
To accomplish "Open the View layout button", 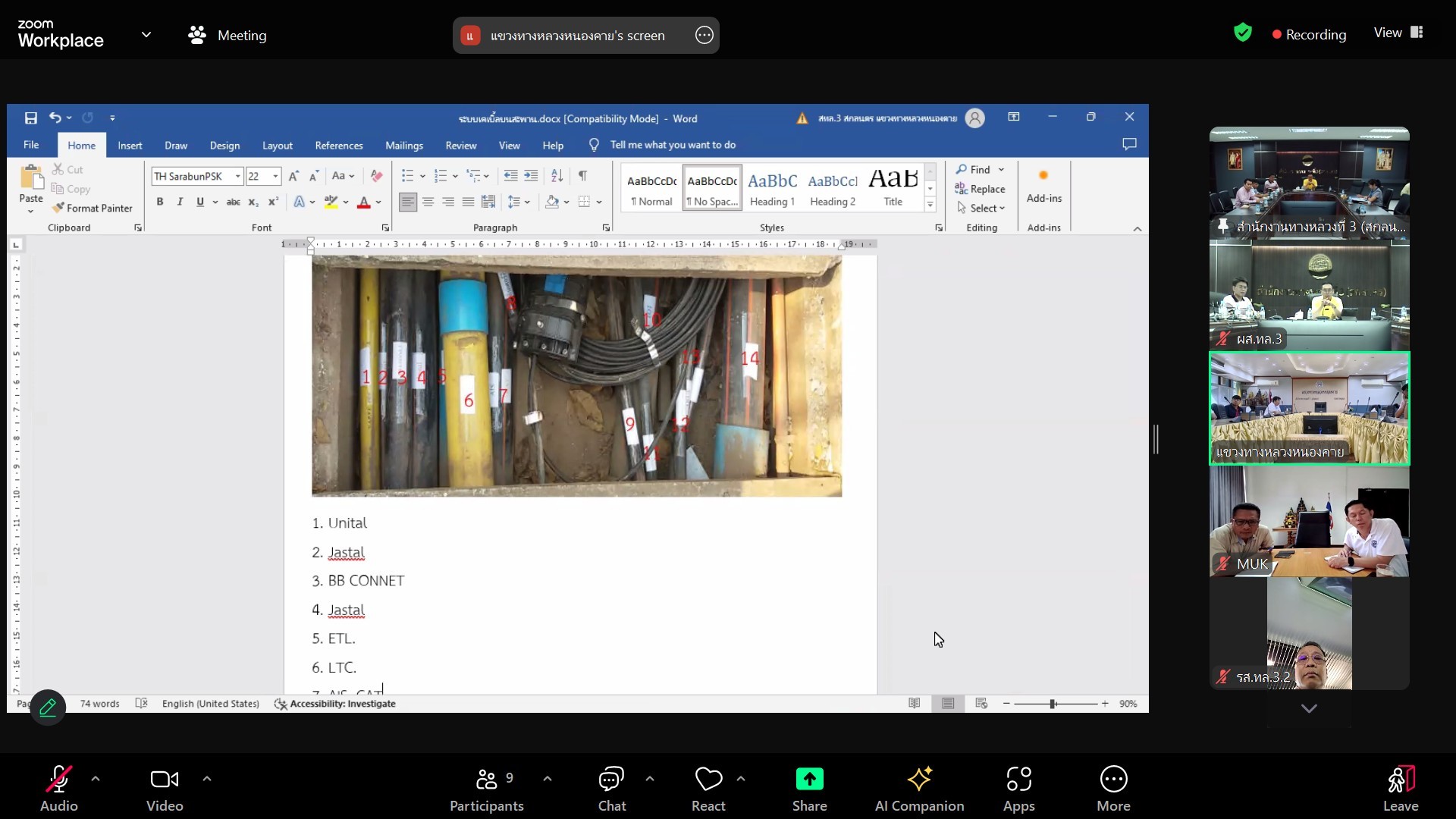I will click(1398, 33).
